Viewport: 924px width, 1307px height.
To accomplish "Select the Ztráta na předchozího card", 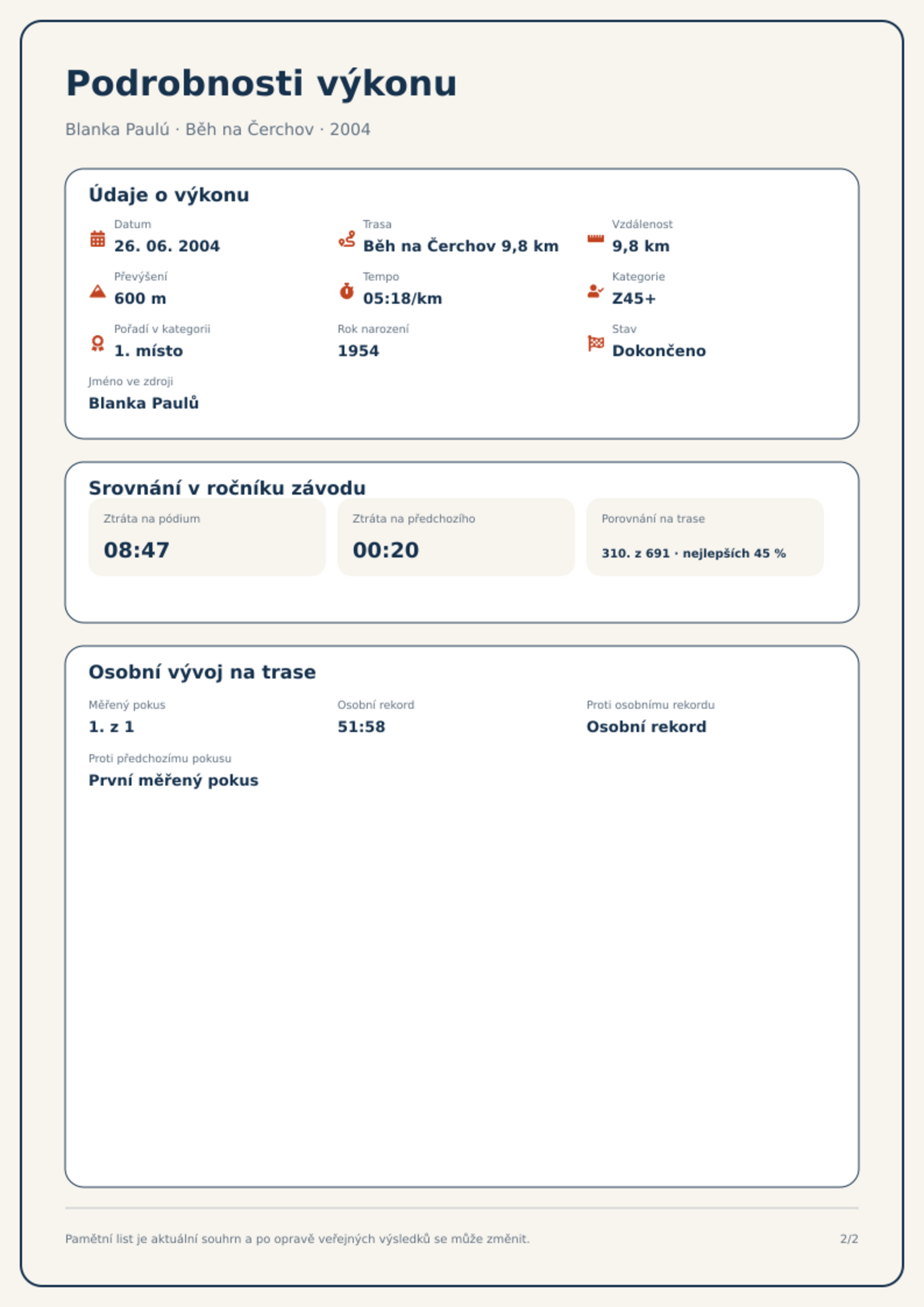I will (x=456, y=537).
